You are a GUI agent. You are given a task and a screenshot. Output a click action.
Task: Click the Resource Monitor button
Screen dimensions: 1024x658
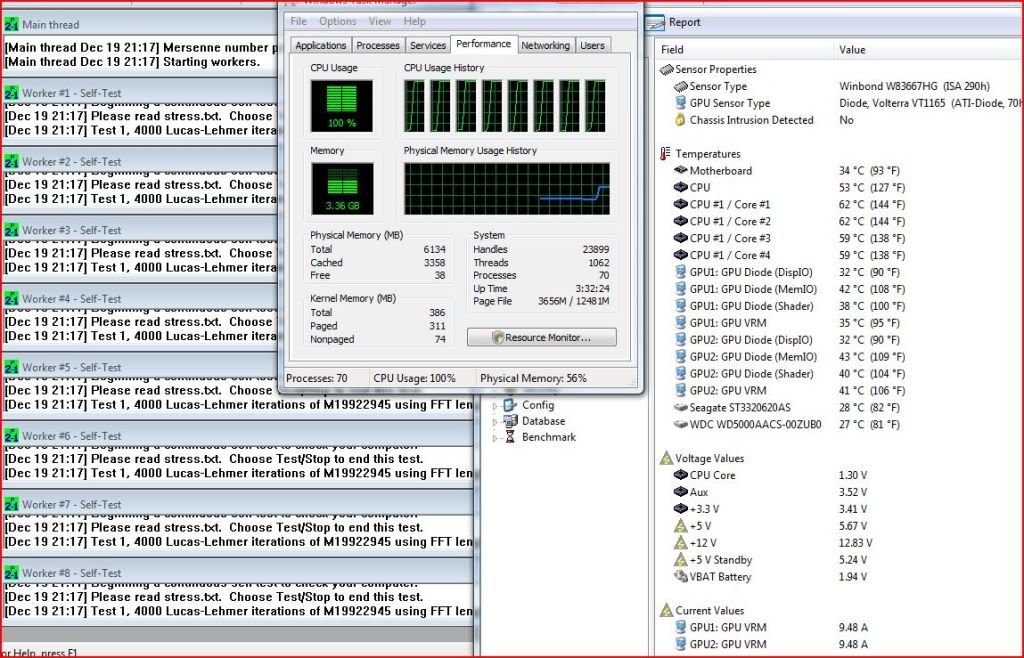click(x=541, y=338)
